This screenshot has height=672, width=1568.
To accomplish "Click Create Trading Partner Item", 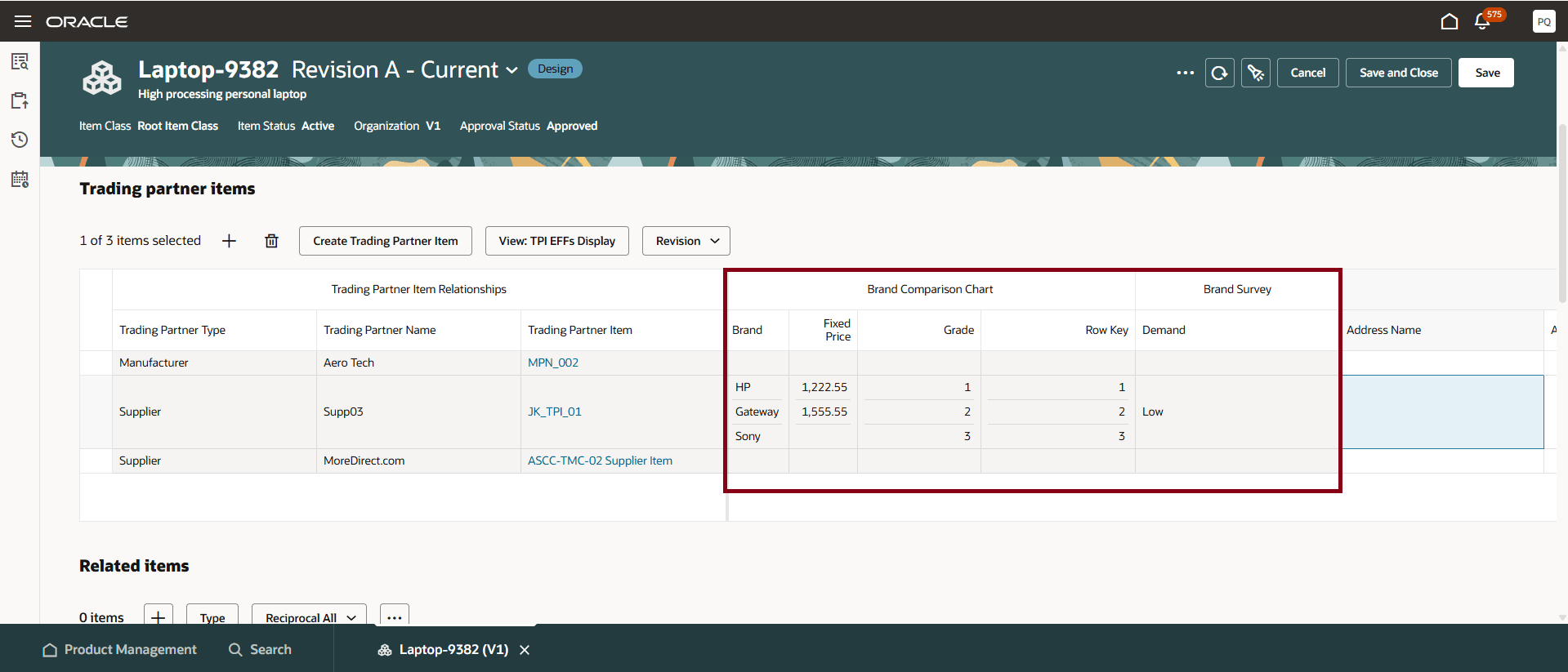I will (x=386, y=241).
